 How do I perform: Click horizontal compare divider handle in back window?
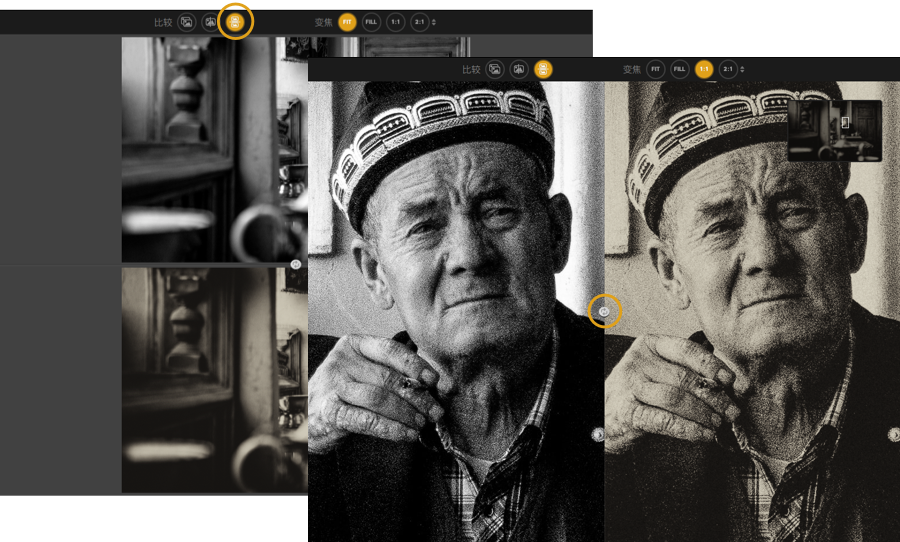pyautogui.click(x=296, y=264)
